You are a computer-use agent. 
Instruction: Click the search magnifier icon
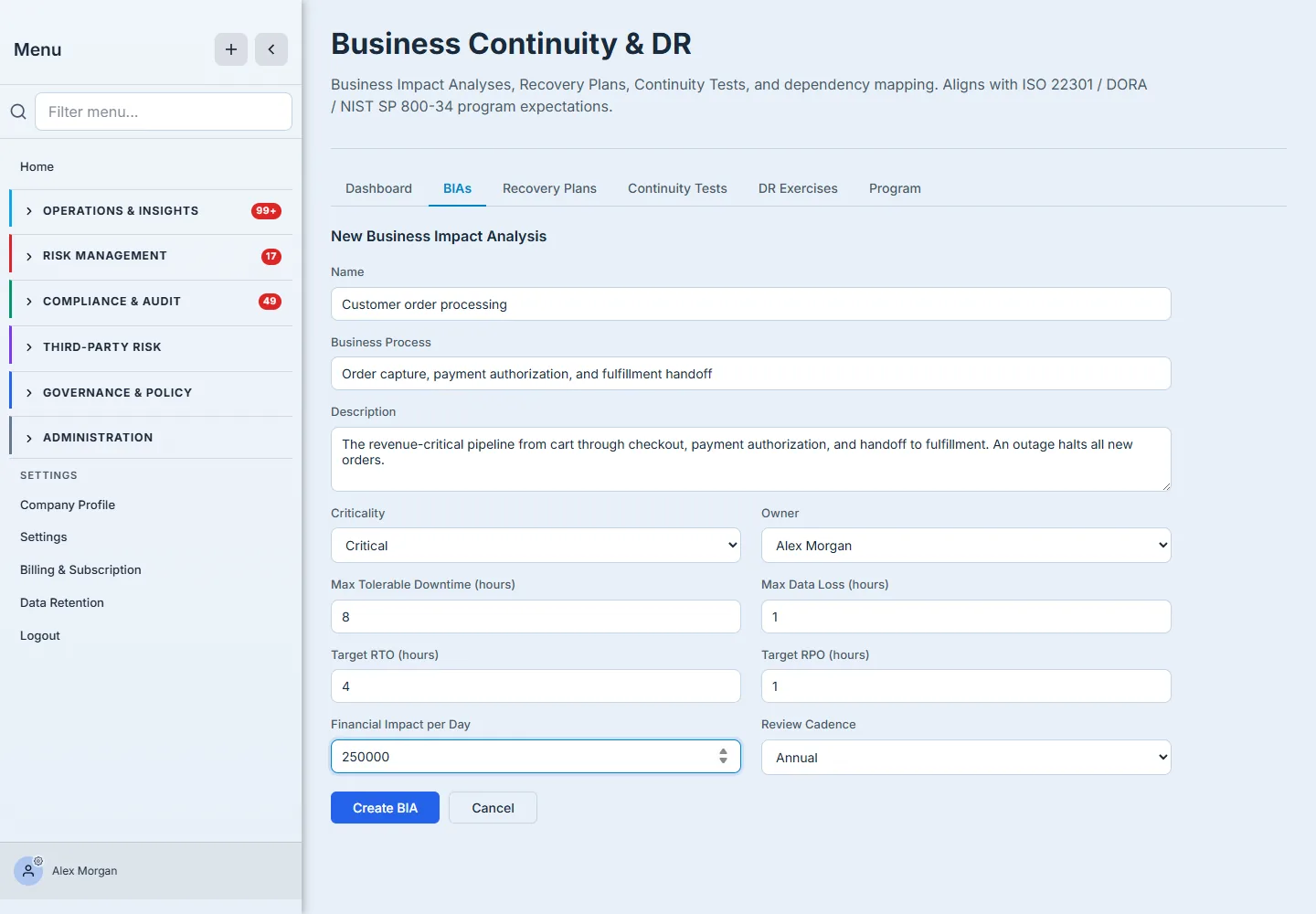point(18,112)
